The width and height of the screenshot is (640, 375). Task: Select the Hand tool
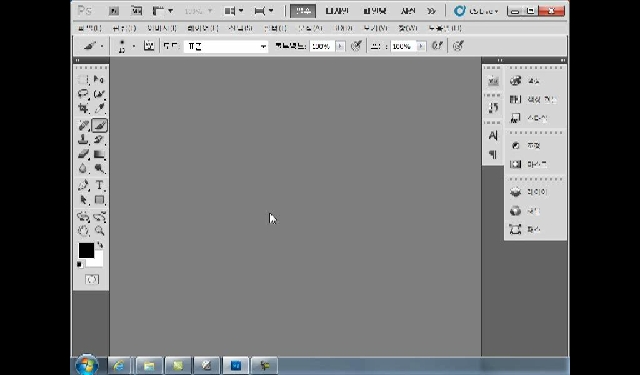click(x=83, y=231)
